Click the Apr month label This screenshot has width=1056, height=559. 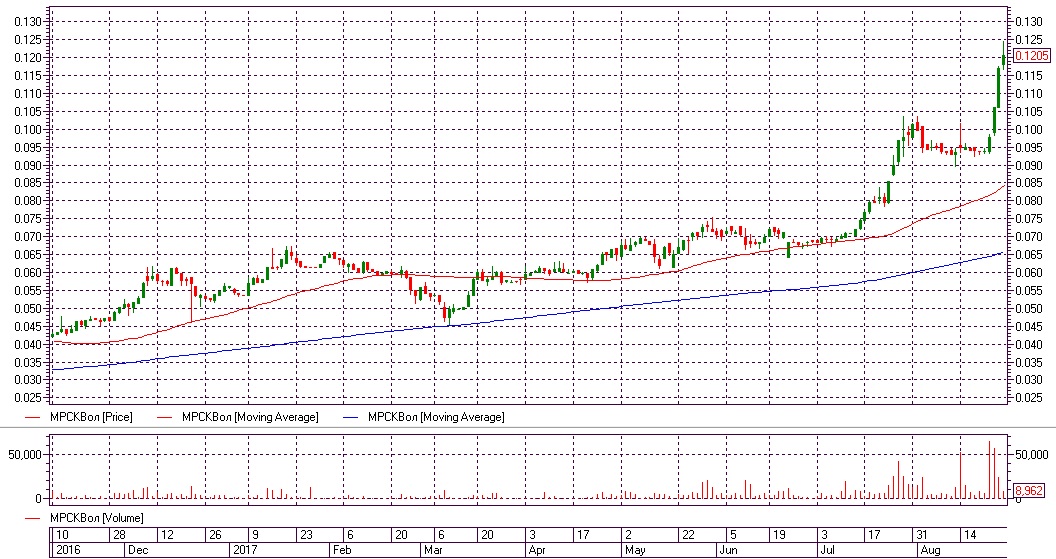pos(537,550)
